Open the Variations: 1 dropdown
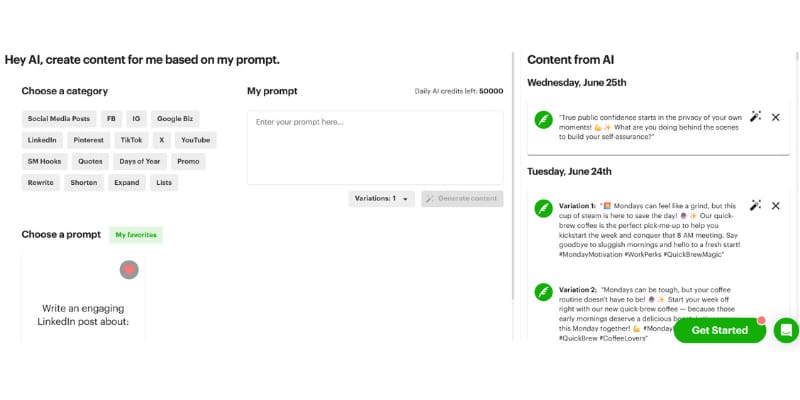Viewport: 800px width, 400px height. (381, 198)
